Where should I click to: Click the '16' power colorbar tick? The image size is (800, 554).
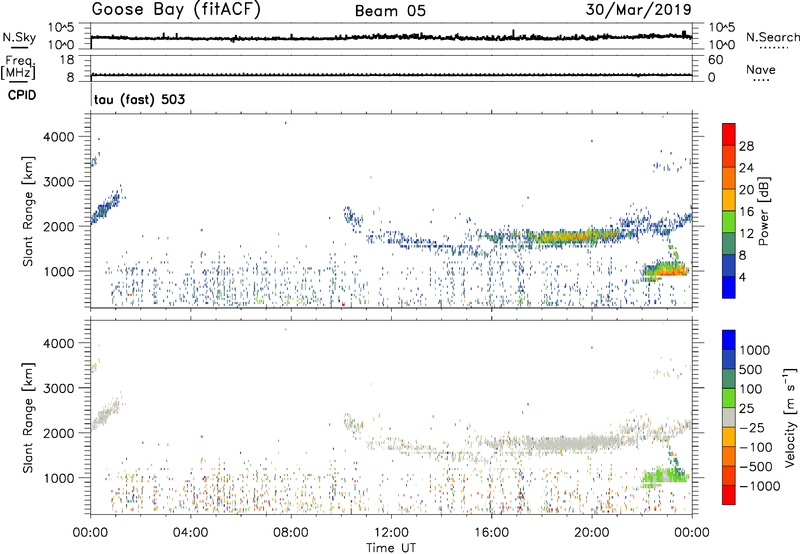(746, 212)
